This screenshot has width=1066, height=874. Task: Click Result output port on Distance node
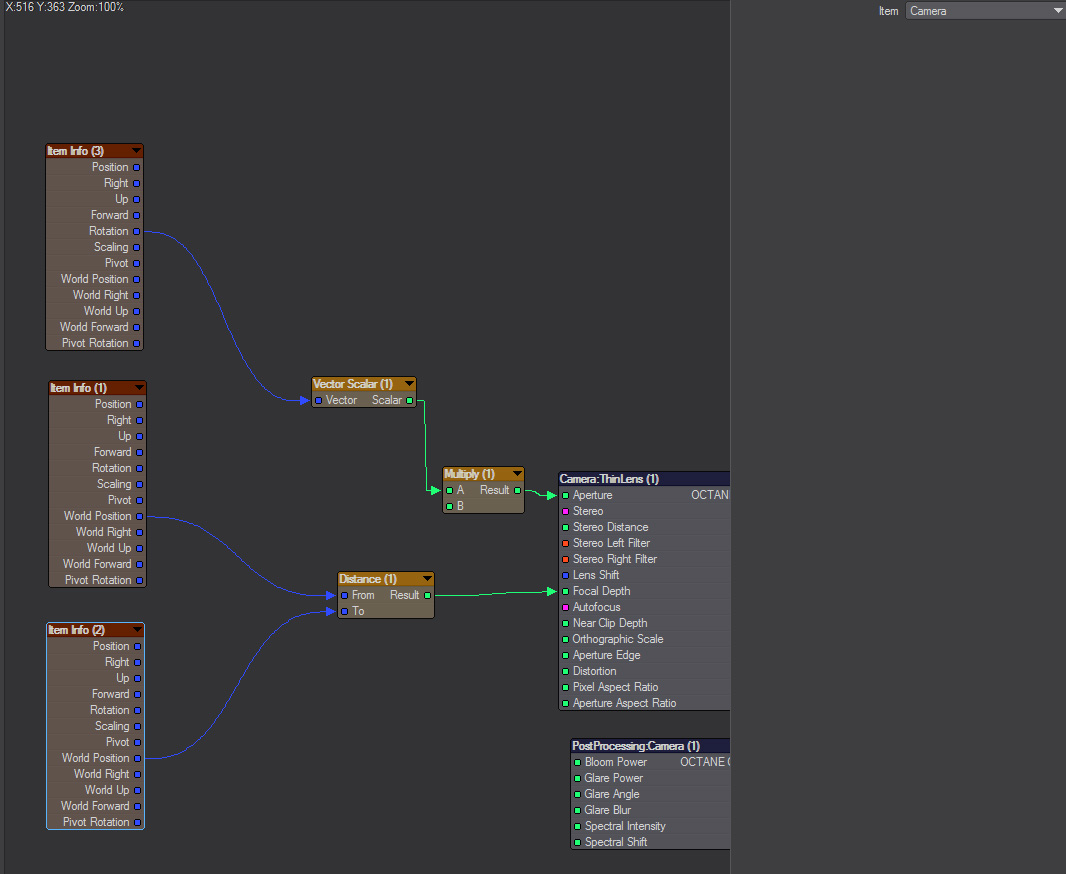pos(427,595)
